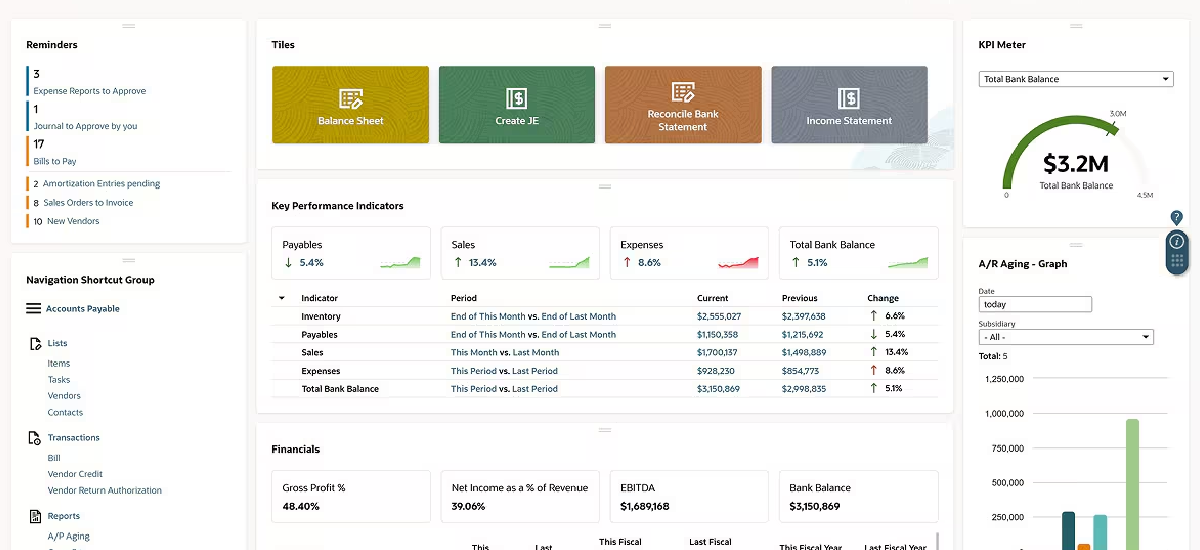Open the Vendor Credit shortcut
The image size is (1200, 550).
tap(75, 474)
